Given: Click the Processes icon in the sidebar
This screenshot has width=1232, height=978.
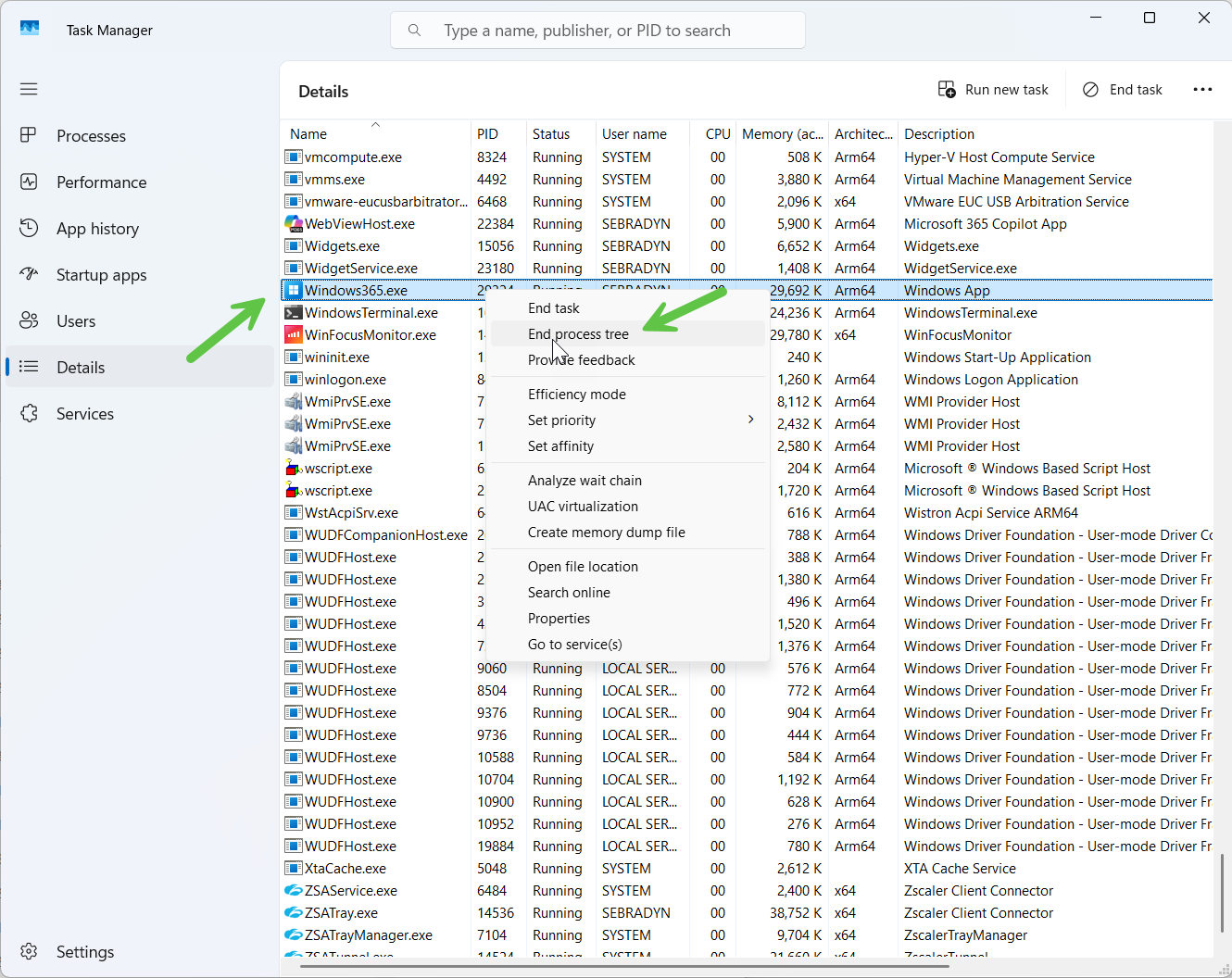Looking at the screenshot, I should click(x=29, y=135).
